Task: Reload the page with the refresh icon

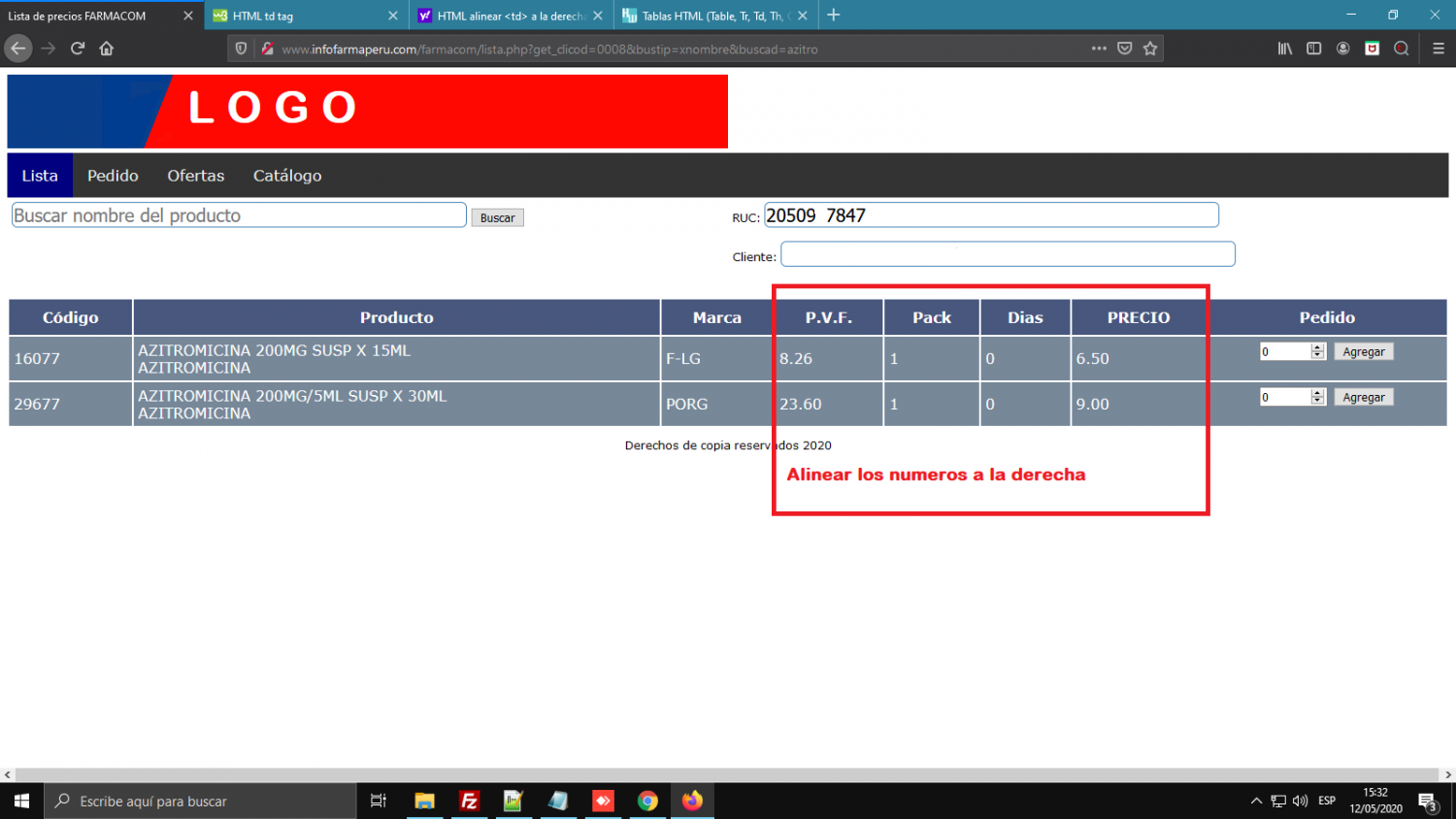Action: pos(78,49)
